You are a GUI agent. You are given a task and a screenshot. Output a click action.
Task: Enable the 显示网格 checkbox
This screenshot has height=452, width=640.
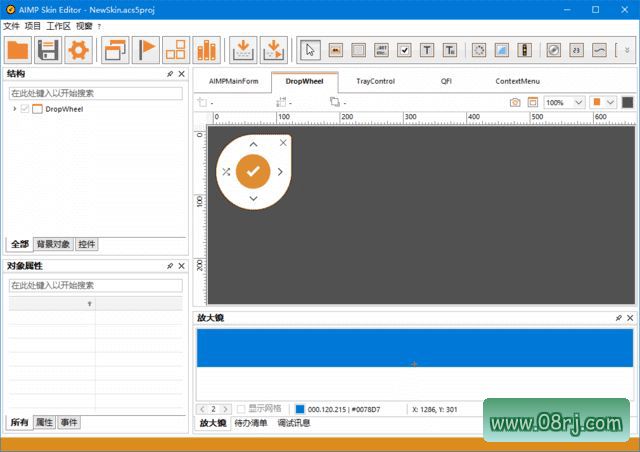coord(241,409)
